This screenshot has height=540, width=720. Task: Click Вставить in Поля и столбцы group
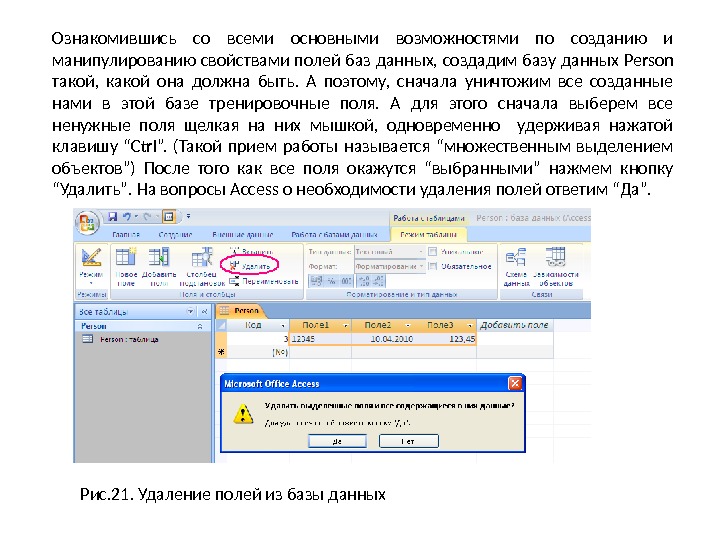click(x=252, y=252)
